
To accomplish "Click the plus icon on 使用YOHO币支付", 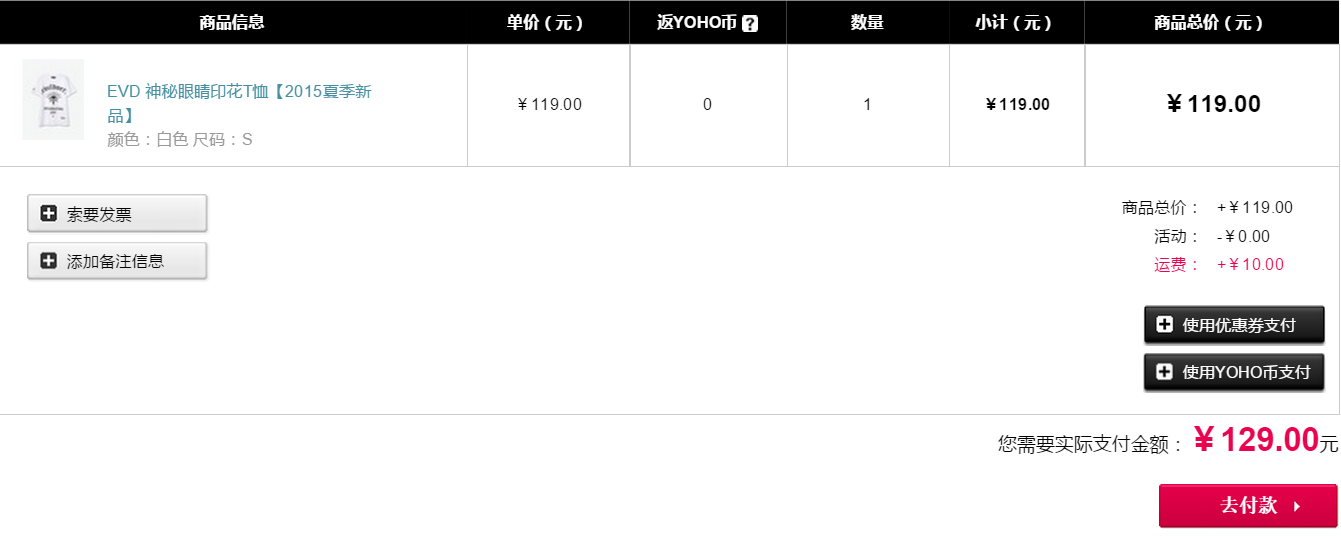I will pyautogui.click(x=1164, y=371).
